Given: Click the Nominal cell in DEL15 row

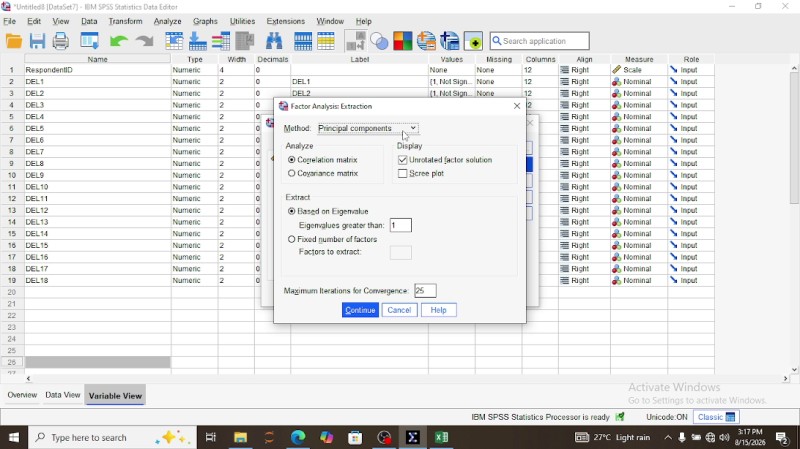Looking at the screenshot, I should pyautogui.click(x=639, y=245).
